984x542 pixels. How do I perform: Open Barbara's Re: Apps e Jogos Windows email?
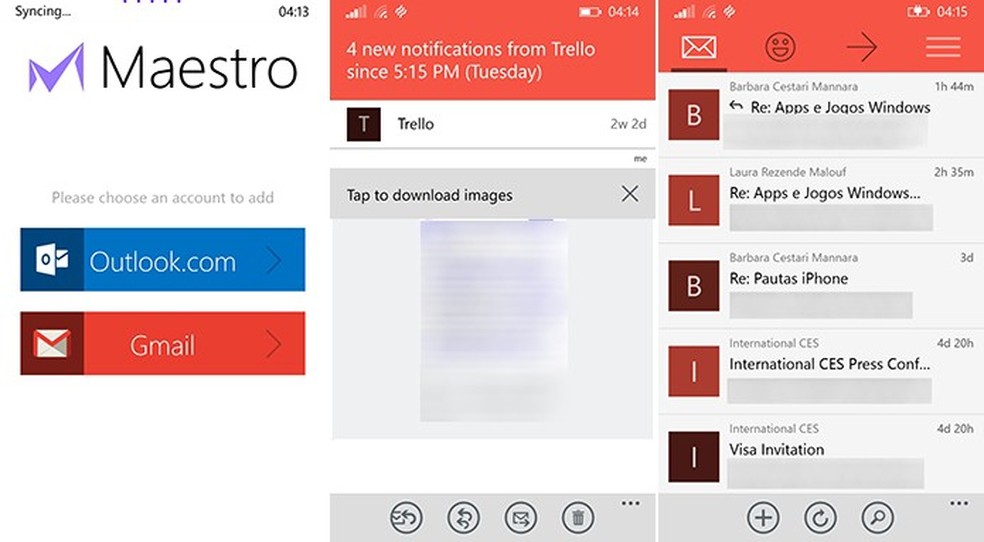click(821, 115)
